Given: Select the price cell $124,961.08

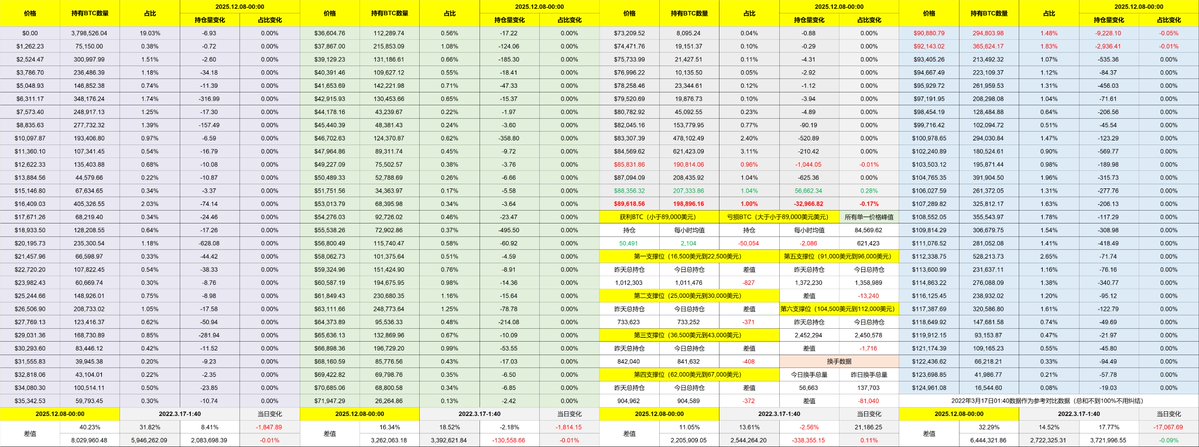Looking at the screenshot, I should [x=929, y=387].
